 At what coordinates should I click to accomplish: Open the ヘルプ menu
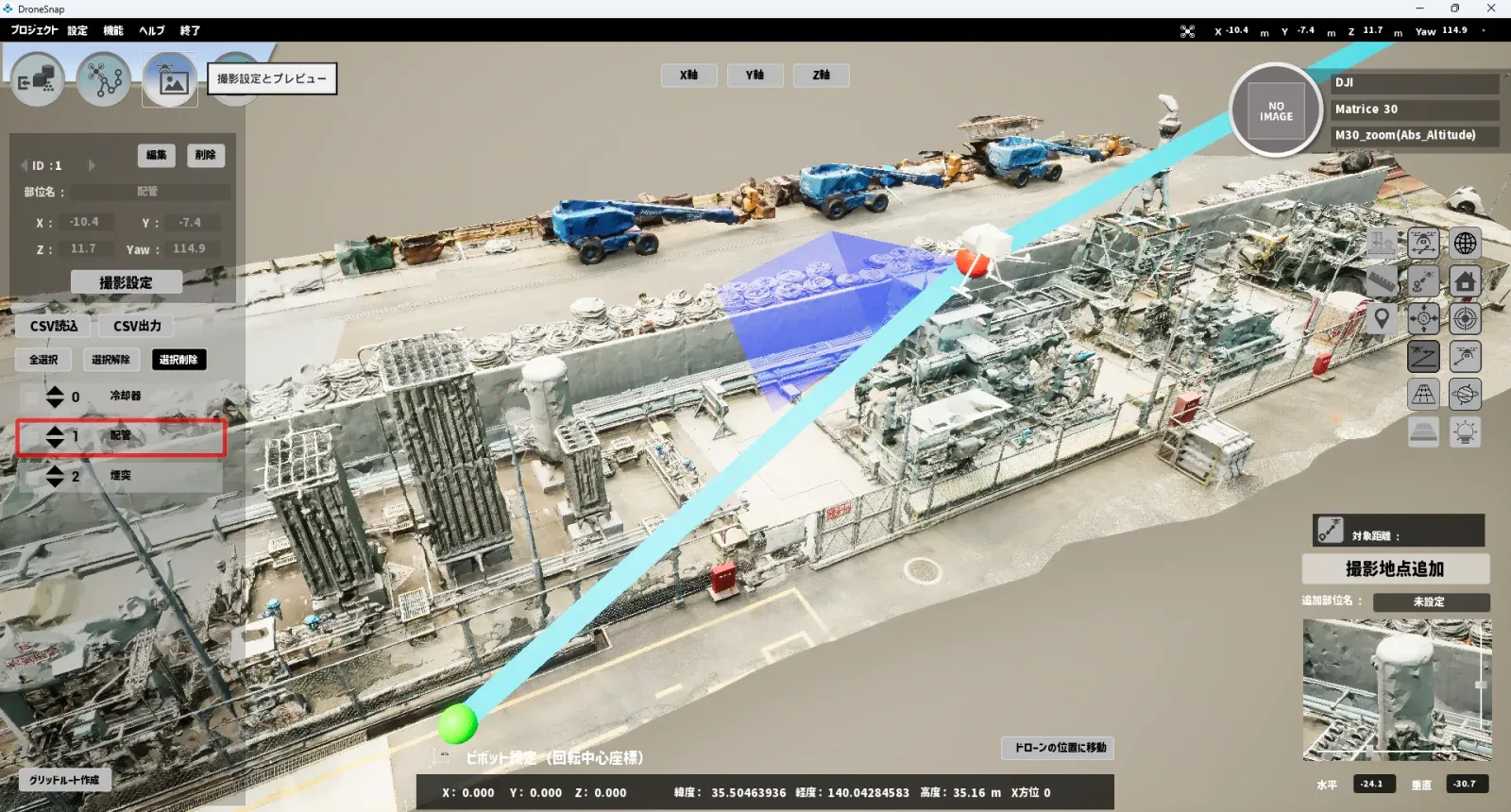coord(152,30)
